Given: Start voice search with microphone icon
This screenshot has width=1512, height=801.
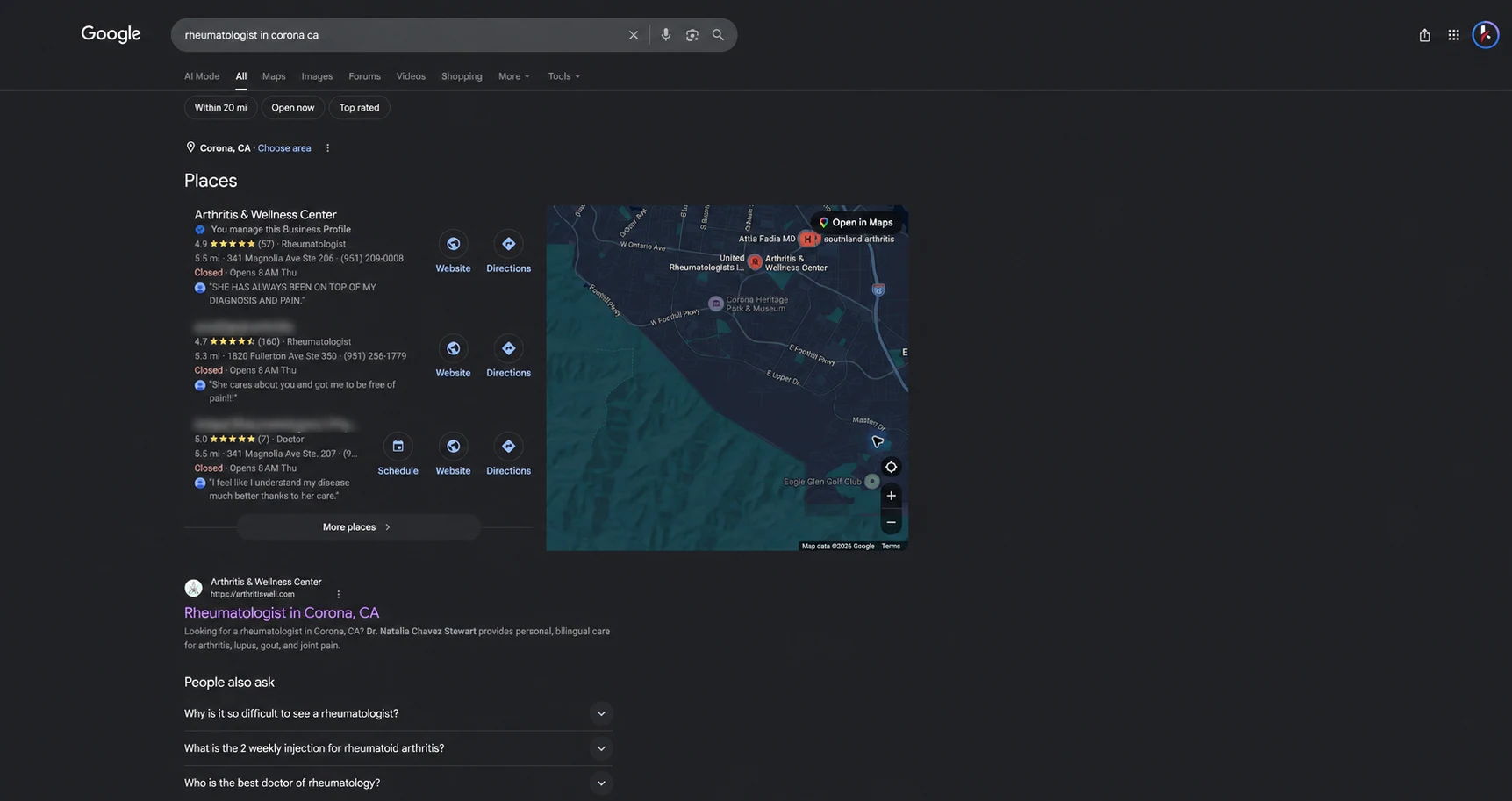Looking at the screenshot, I should click(x=665, y=35).
